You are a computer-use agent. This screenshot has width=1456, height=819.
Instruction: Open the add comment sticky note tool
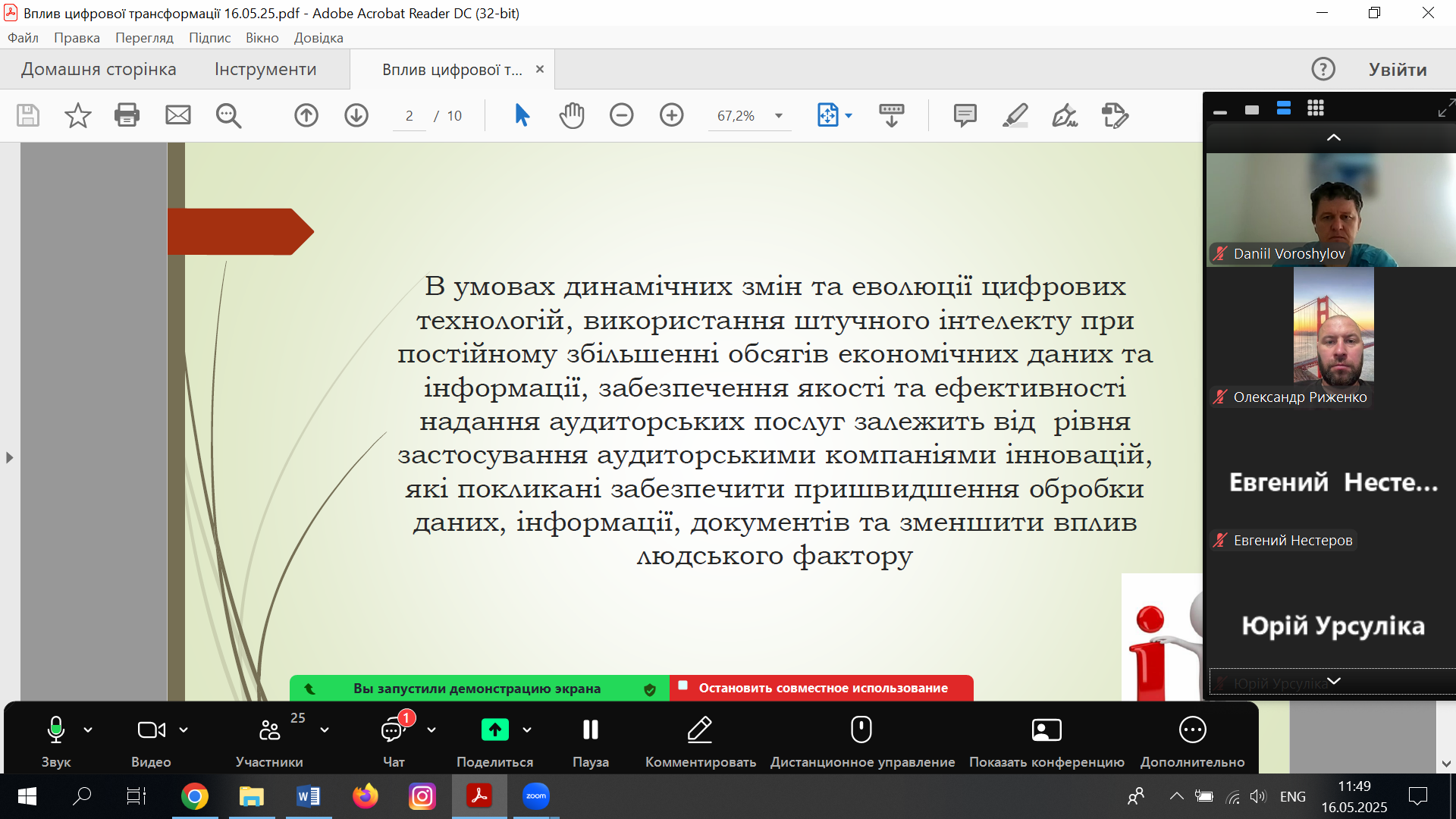click(965, 115)
